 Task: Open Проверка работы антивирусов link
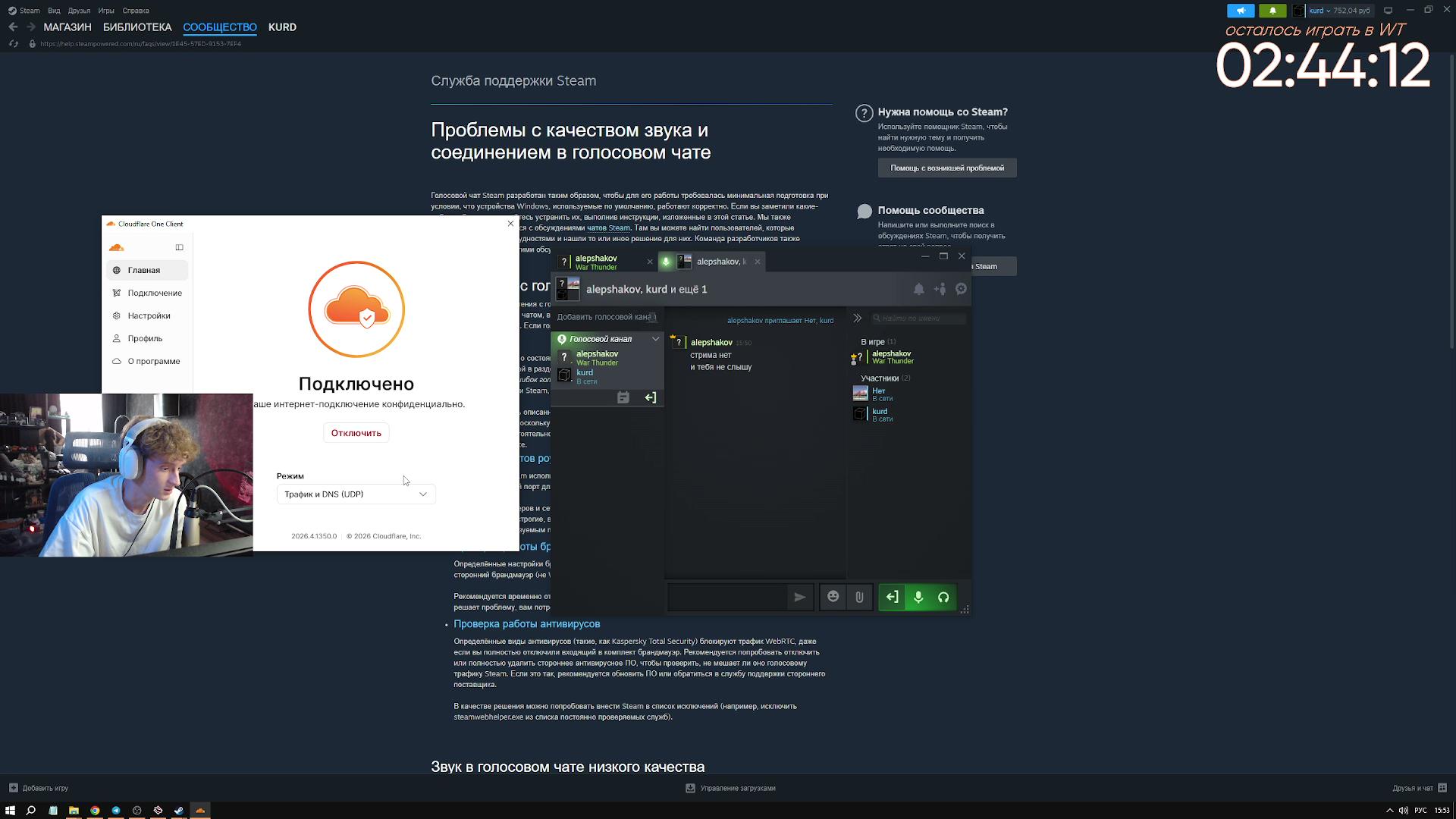click(x=527, y=624)
